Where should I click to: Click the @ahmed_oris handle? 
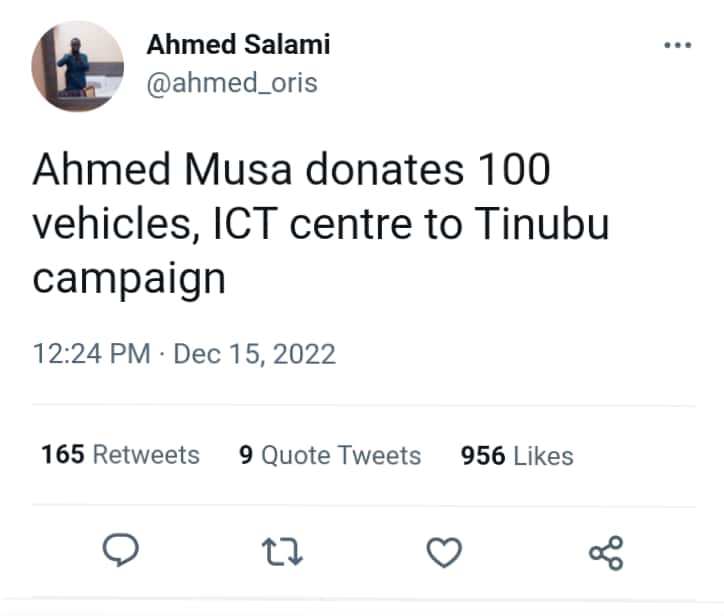click(232, 83)
